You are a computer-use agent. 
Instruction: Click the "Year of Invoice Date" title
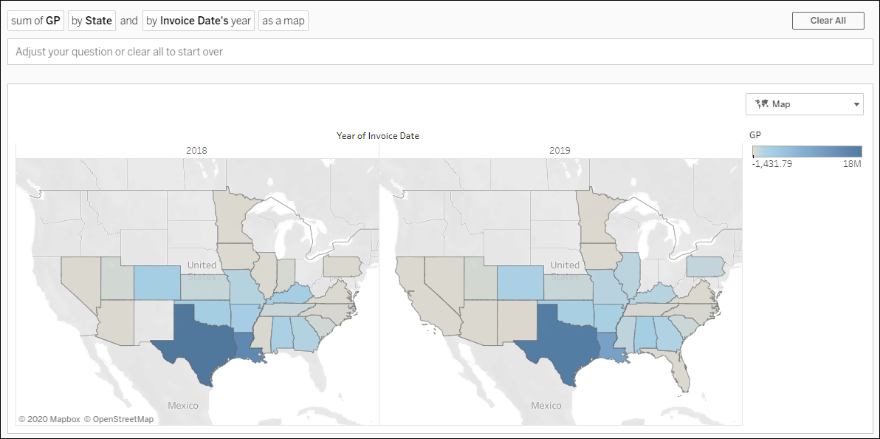tap(378, 135)
